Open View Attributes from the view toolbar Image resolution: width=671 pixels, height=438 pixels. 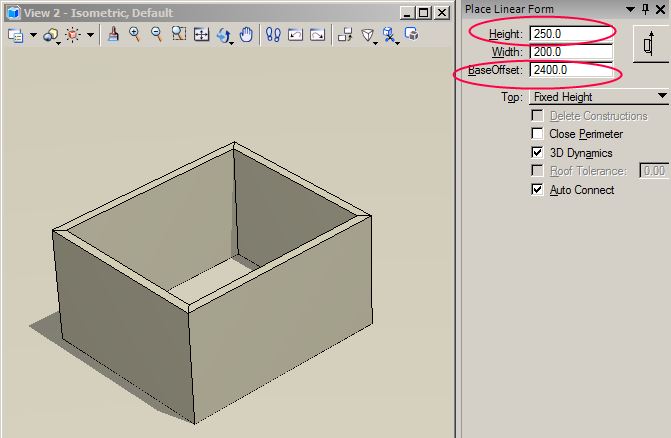16,35
